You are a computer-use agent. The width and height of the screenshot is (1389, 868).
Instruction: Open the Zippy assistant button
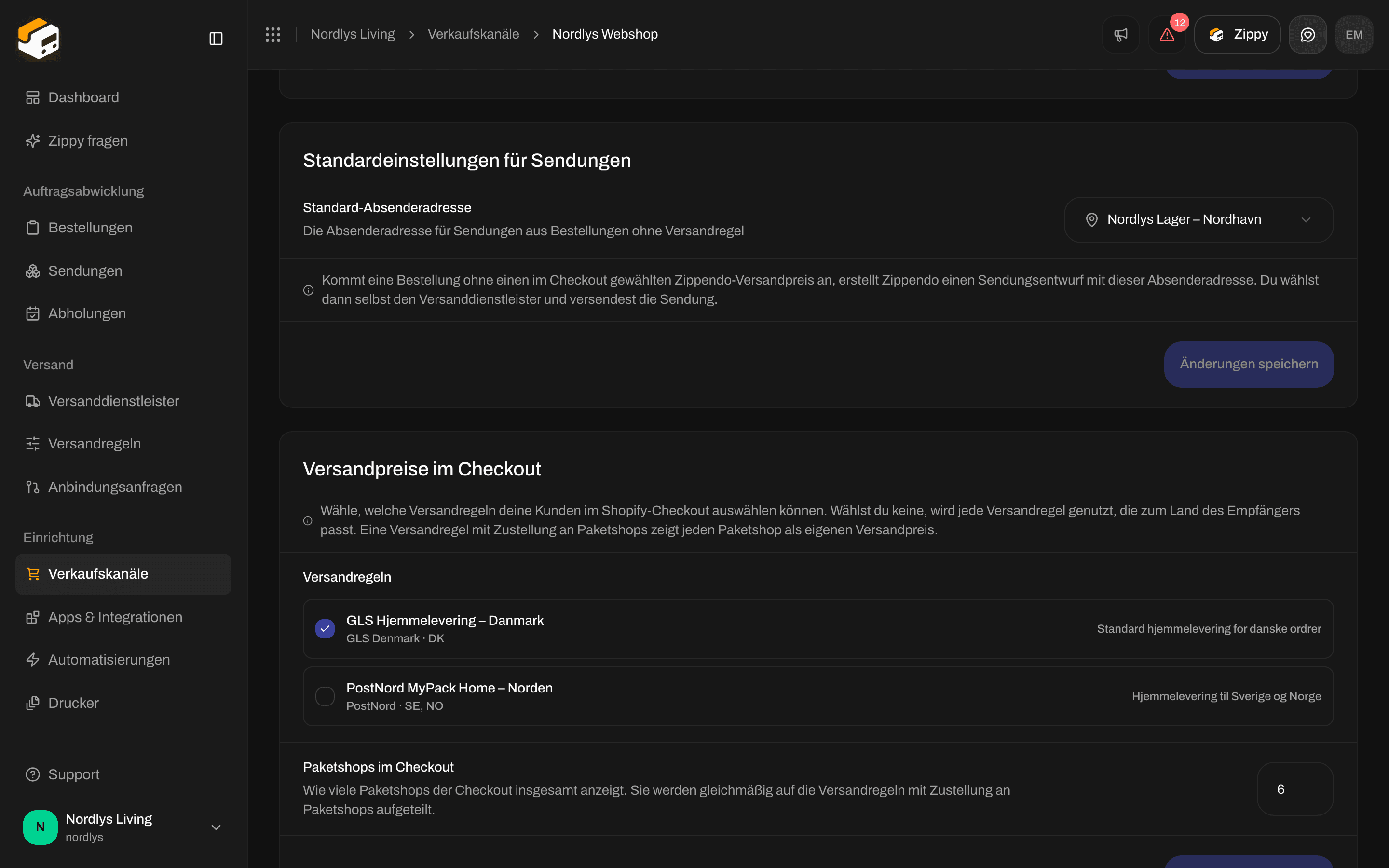click(1237, 34)
